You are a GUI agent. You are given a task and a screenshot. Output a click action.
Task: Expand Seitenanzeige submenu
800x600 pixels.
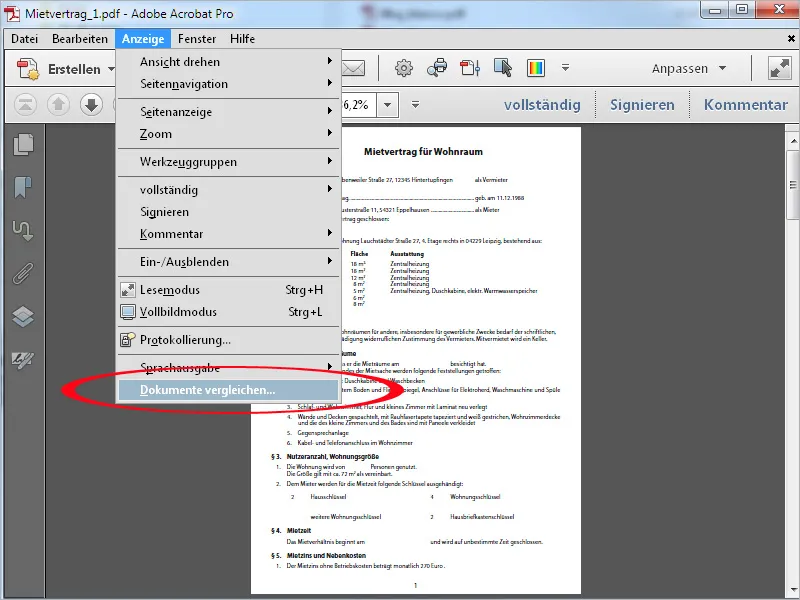point(229,112)
